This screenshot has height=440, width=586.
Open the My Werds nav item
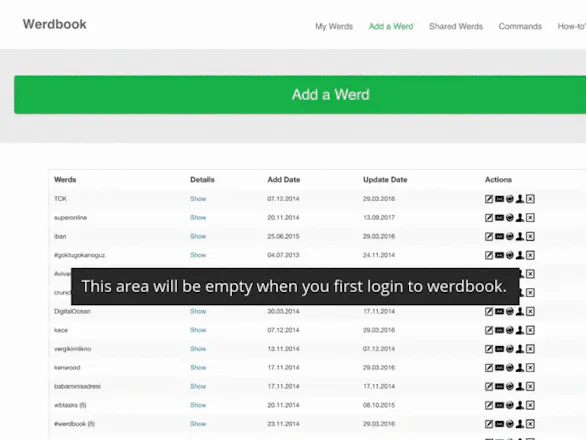click(x=334, y=27)
